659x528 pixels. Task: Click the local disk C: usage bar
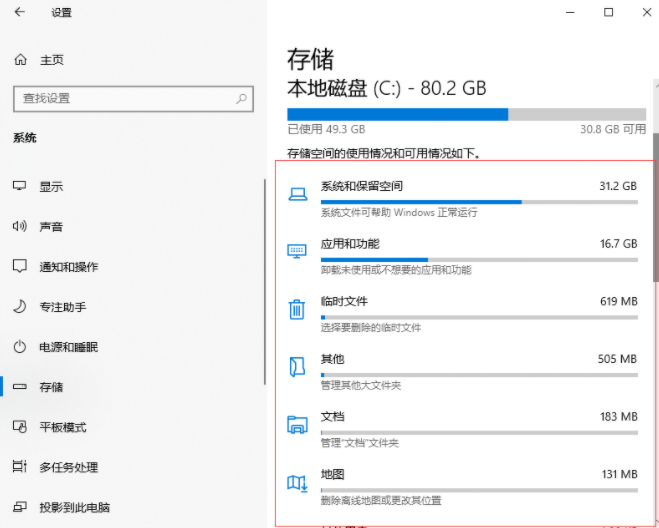pyautogui.click(x=466, y=114)
